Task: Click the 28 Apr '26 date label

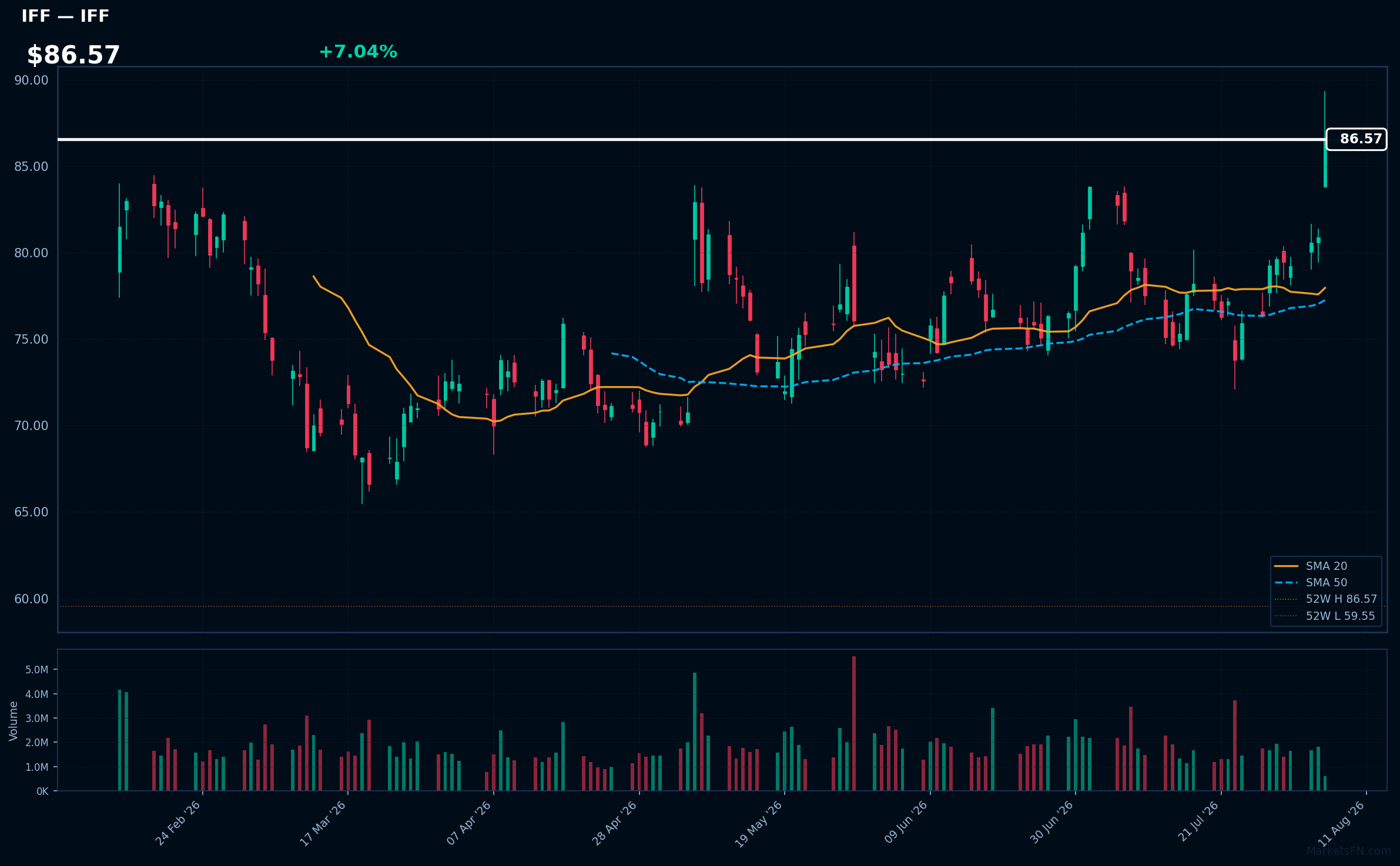Action: point(614,823)
